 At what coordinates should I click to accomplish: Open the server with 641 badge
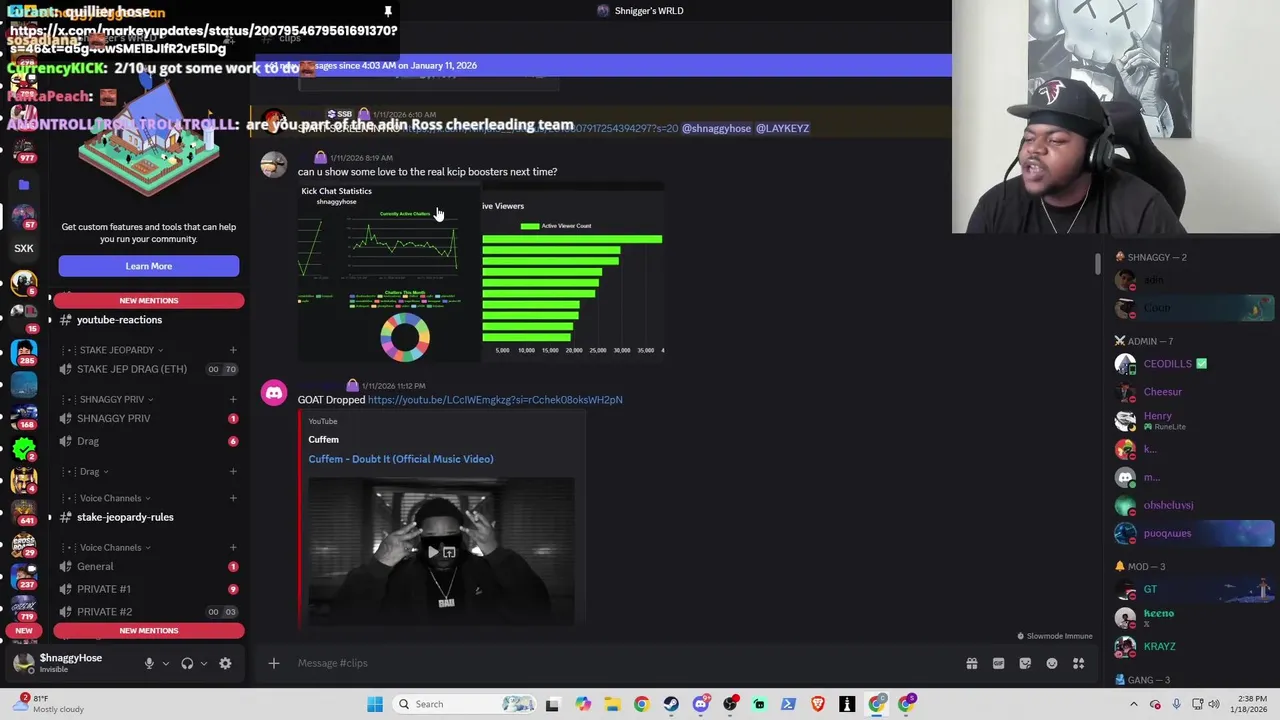[24, 511]
